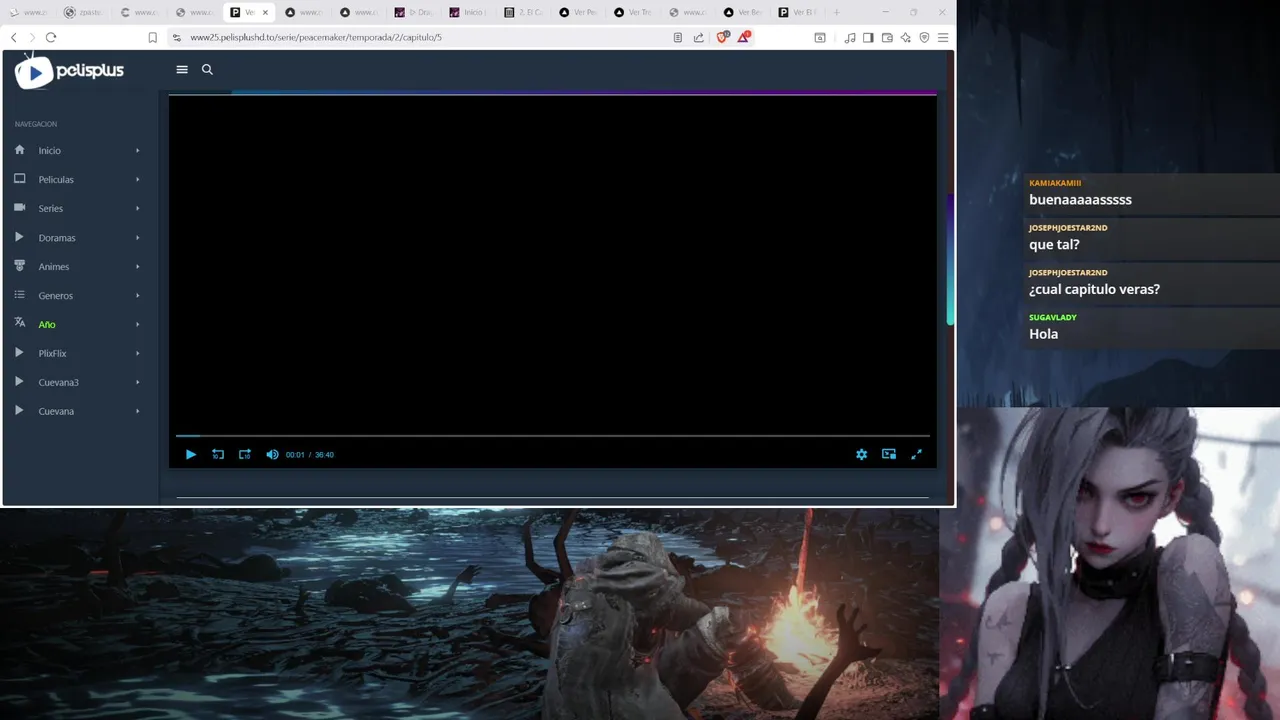Go back in the browser

pyautogui.click(x=13, y=37)
